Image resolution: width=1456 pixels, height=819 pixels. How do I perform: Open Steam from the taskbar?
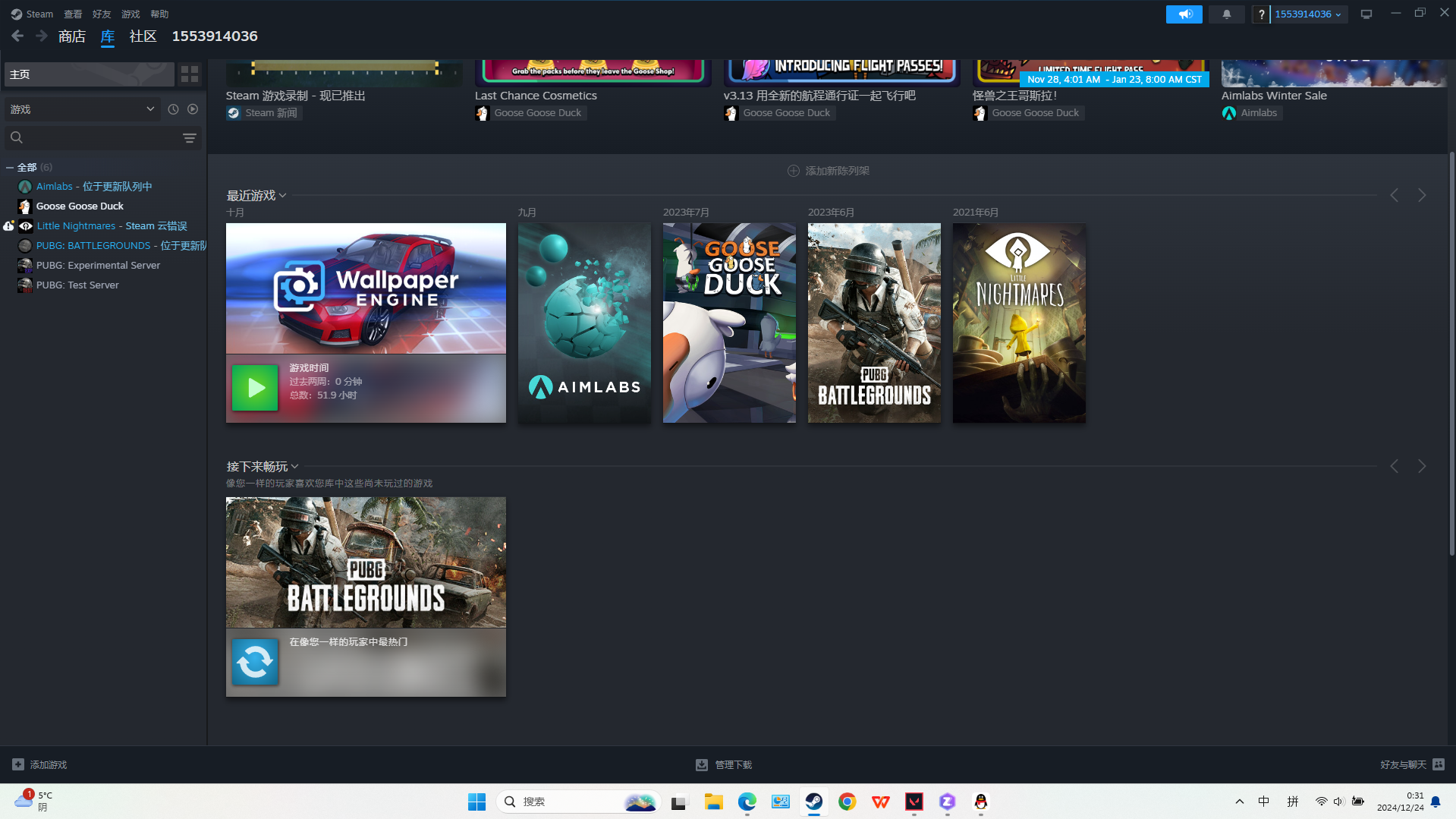[814, 802]
